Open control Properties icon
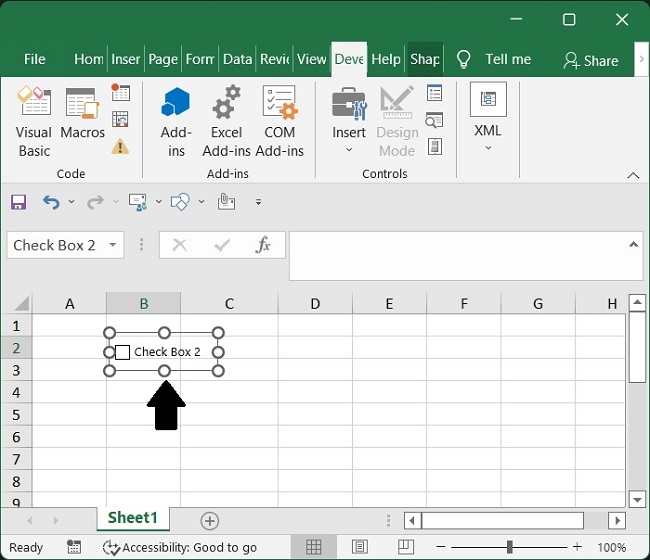Image resolution: width=650 pixels, height=560 pixels. [434, 93]
